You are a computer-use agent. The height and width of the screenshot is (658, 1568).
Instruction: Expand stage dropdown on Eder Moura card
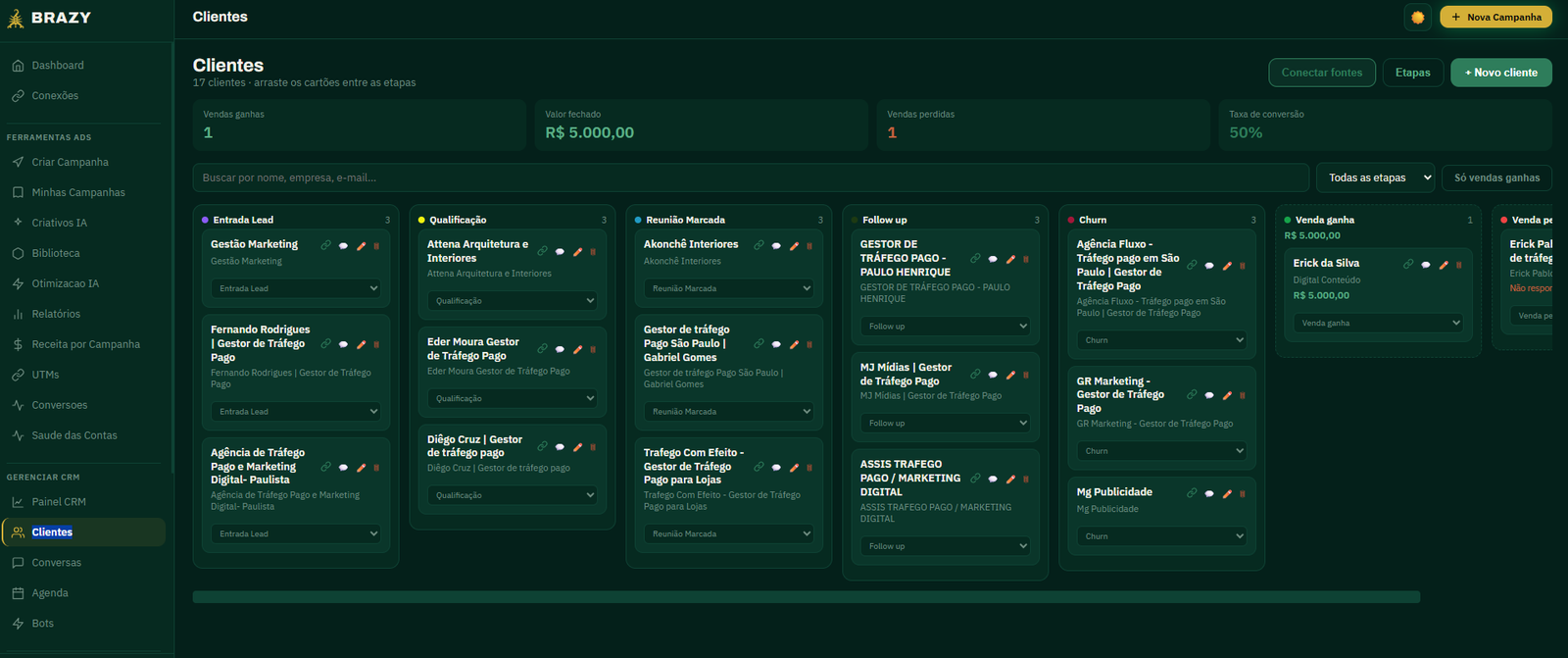513,398
